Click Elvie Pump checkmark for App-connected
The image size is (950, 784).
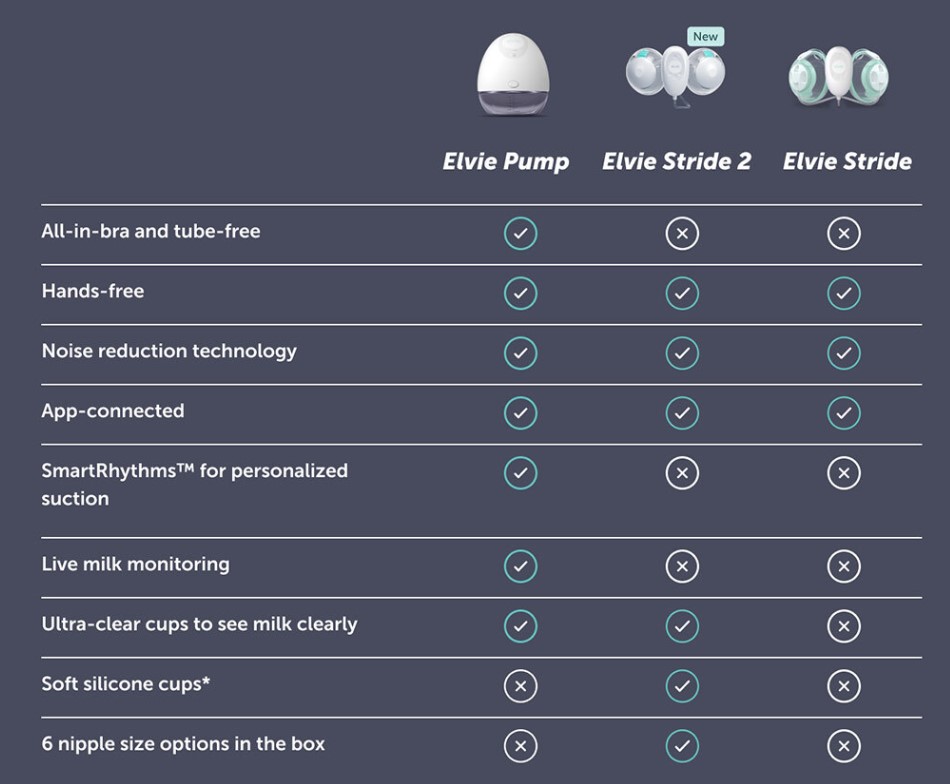520,413
